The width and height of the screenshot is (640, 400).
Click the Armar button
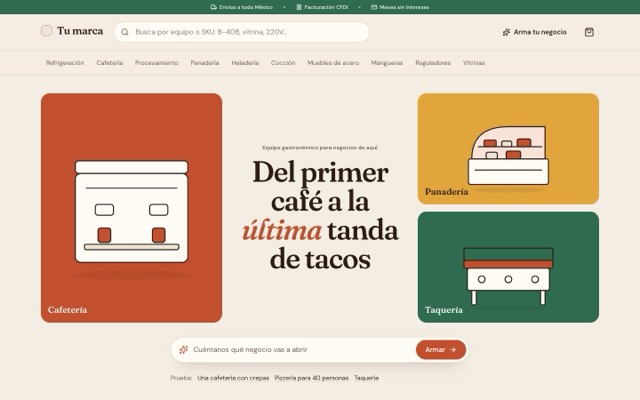(x=441, y=349)
